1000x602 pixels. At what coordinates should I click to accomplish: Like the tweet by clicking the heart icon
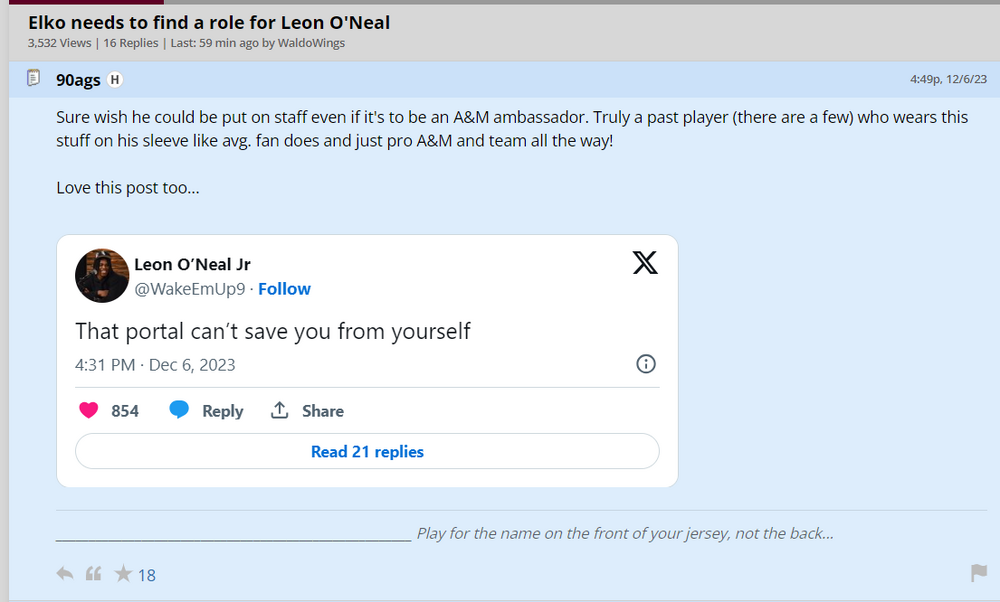coord(89,410)
